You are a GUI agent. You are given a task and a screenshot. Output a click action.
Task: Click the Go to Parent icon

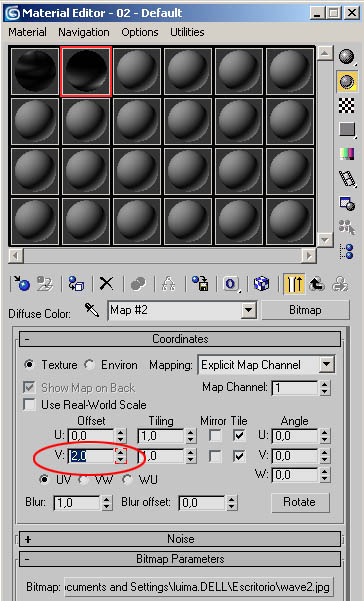pos(317,284)
